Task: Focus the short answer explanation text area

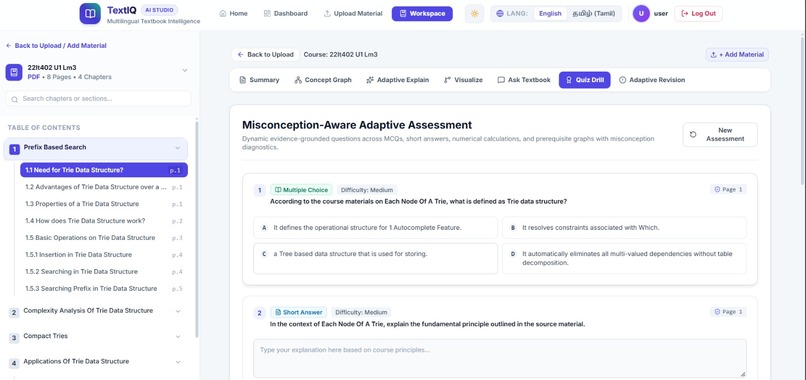Action: pyautogui.click(x=500, y=359)
